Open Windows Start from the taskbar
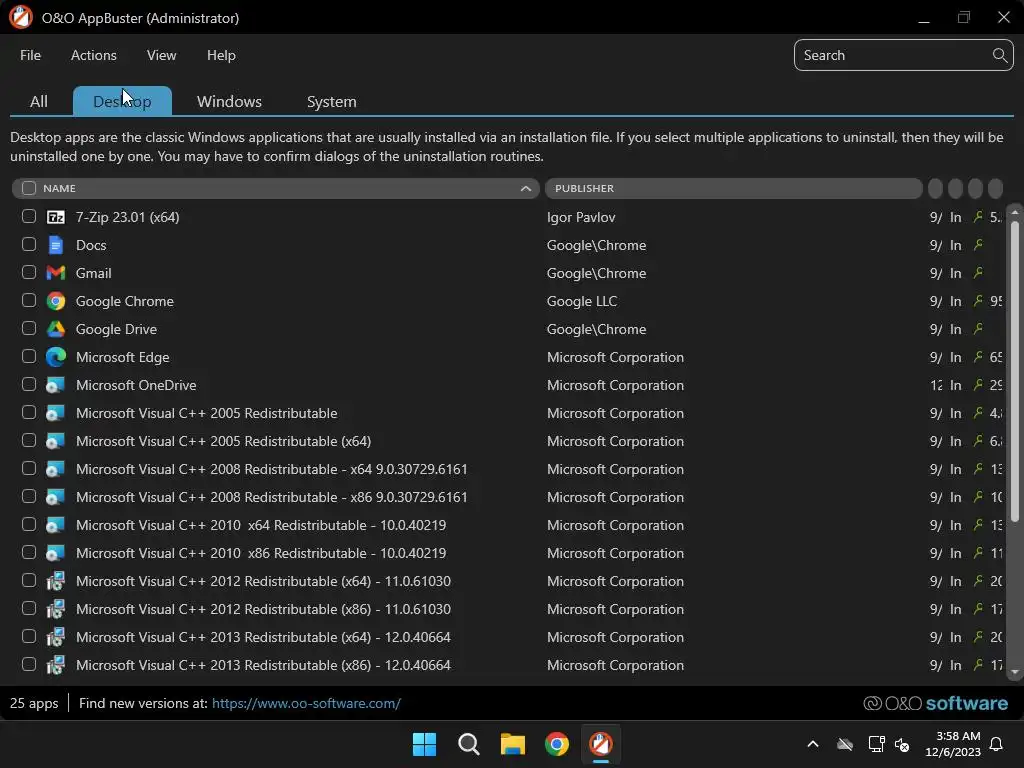Viewport: 1024px width, 768px height. tap(424, 744)
